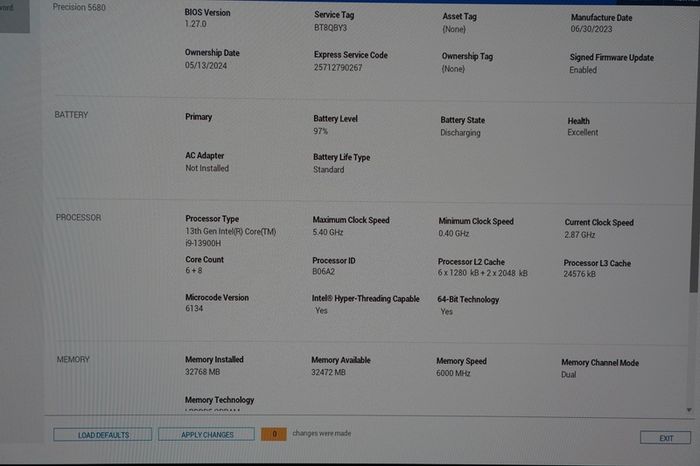Click the Battery Level 97% value
The width and height of the screenshot is (700, 466).
[x=321, y=131]
